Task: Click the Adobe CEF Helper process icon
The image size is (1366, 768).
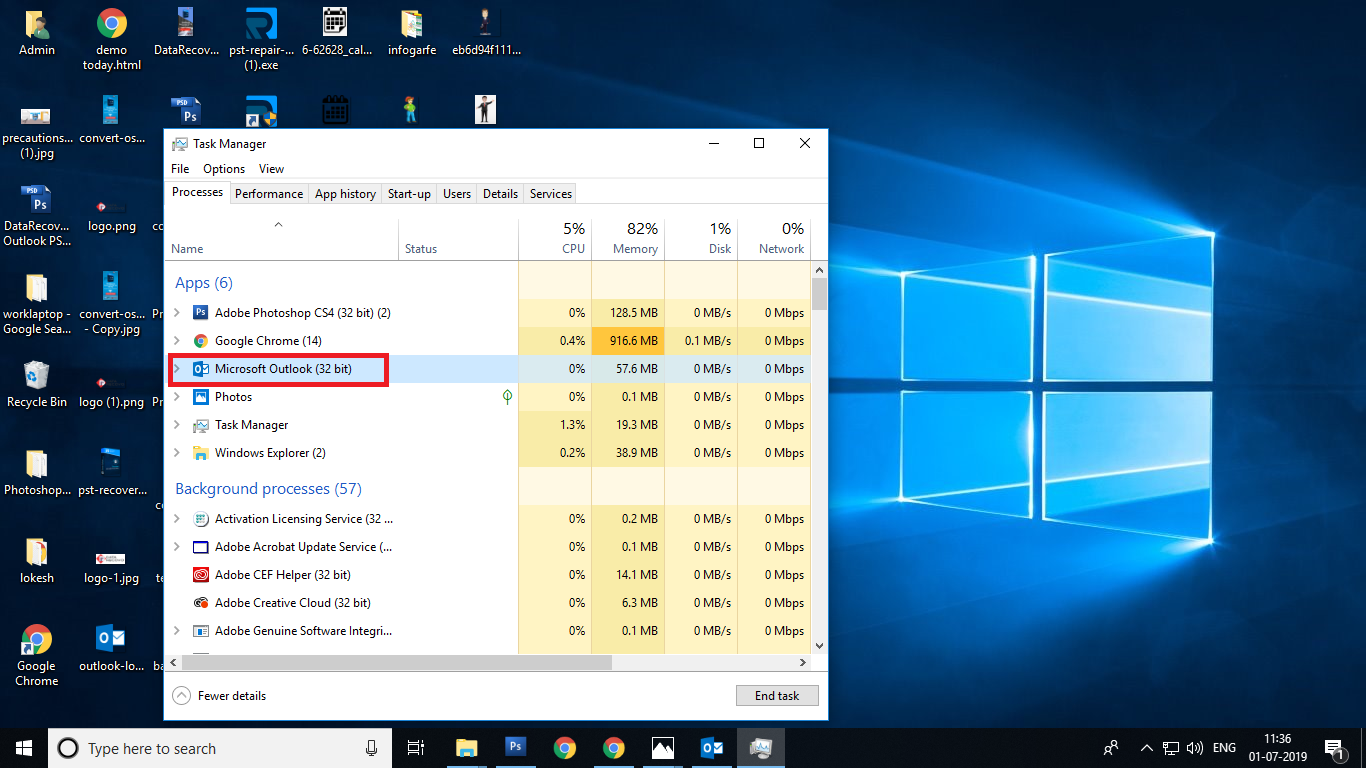Action: [x=200, y=575]
